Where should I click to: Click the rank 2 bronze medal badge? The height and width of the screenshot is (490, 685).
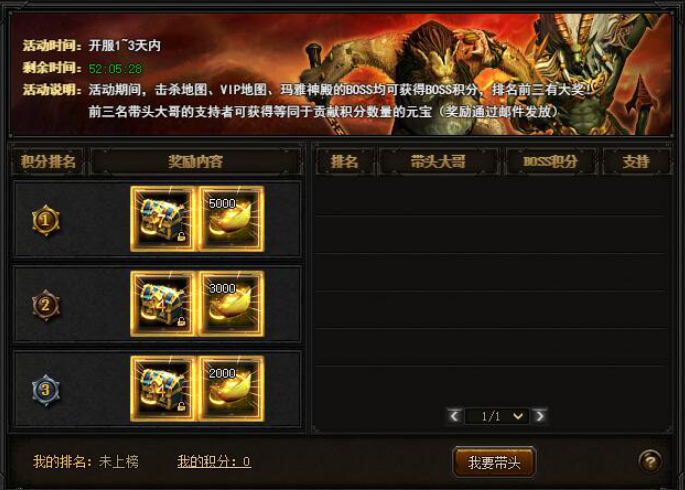46,305
